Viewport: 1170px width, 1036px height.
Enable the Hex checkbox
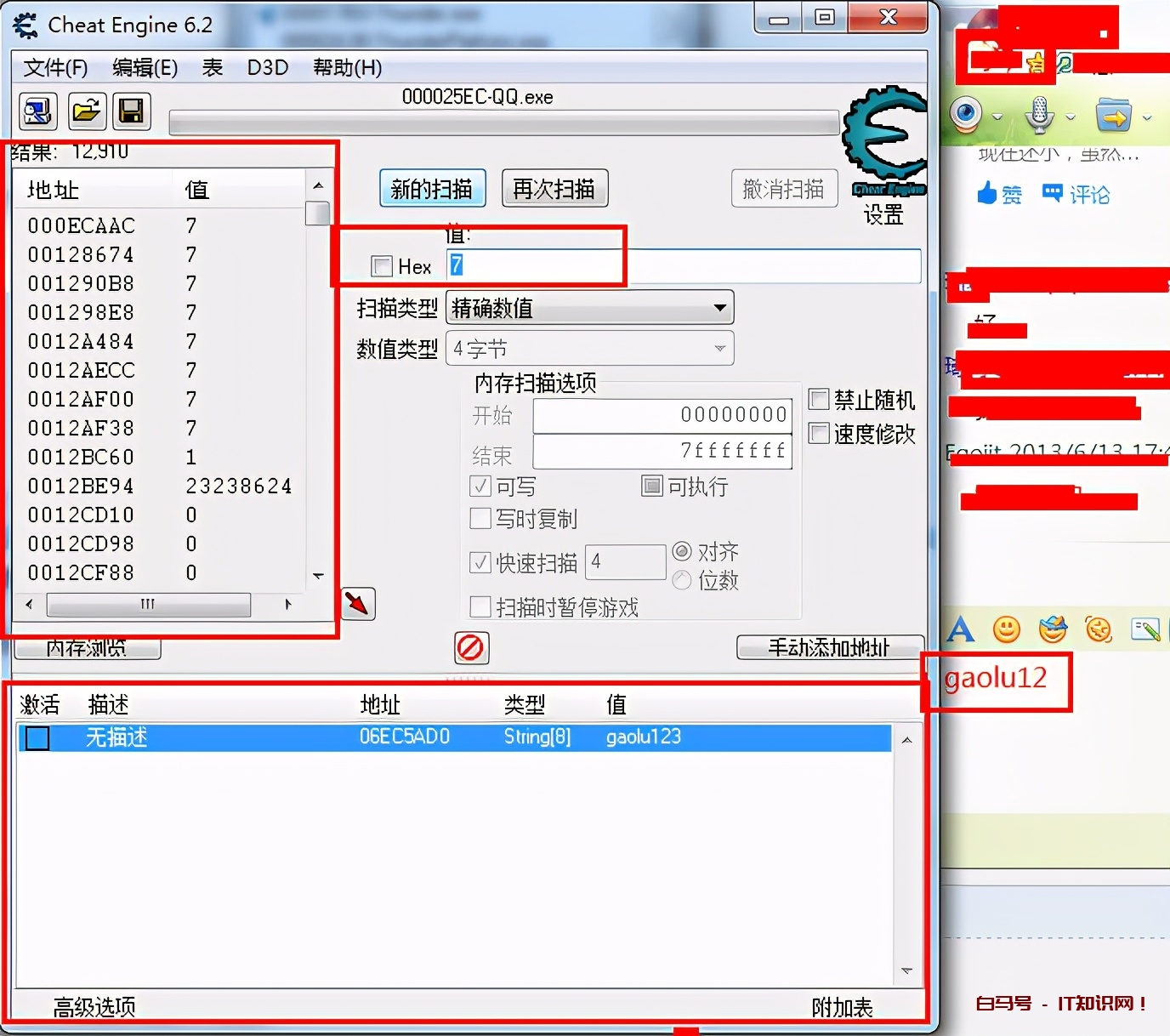pos(382,266)
